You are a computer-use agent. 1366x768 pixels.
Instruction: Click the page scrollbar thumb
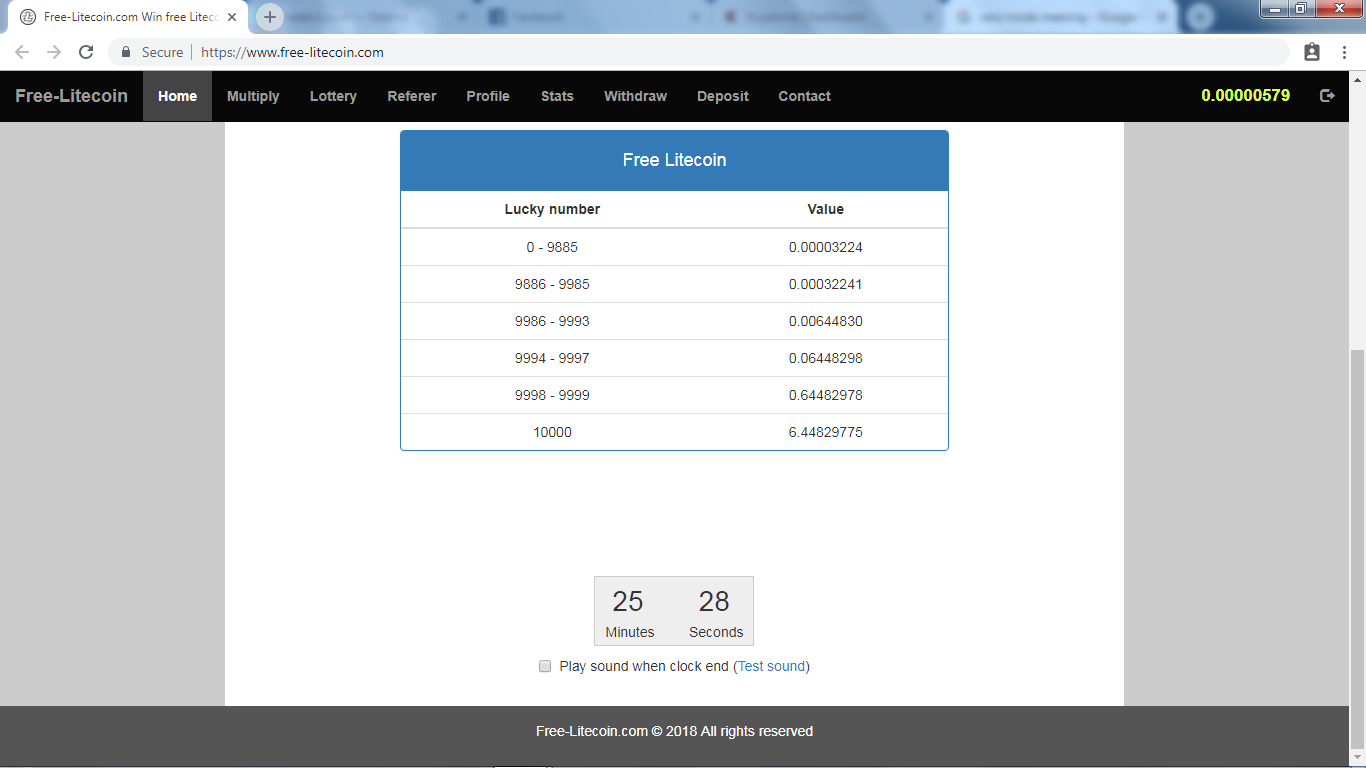1357,548
